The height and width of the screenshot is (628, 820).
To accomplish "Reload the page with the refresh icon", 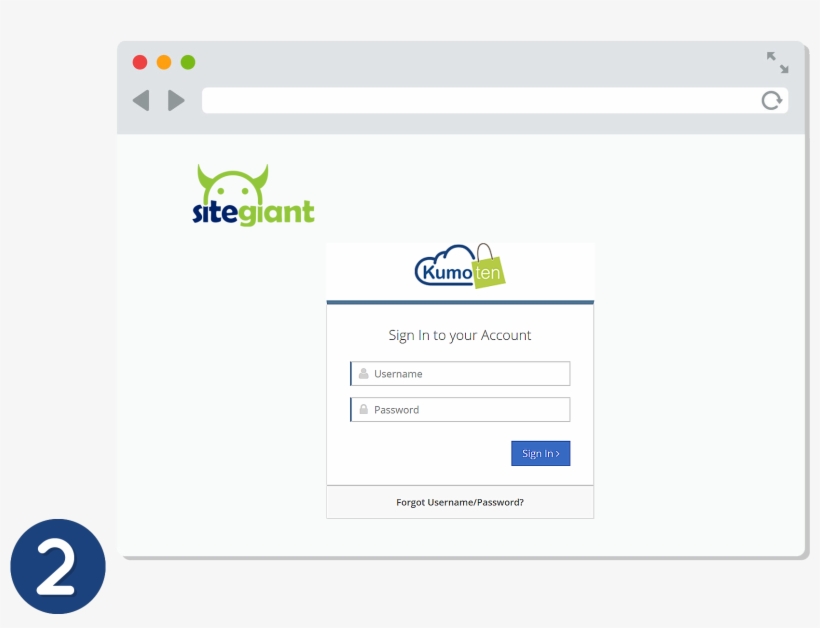I will [771, 100].
